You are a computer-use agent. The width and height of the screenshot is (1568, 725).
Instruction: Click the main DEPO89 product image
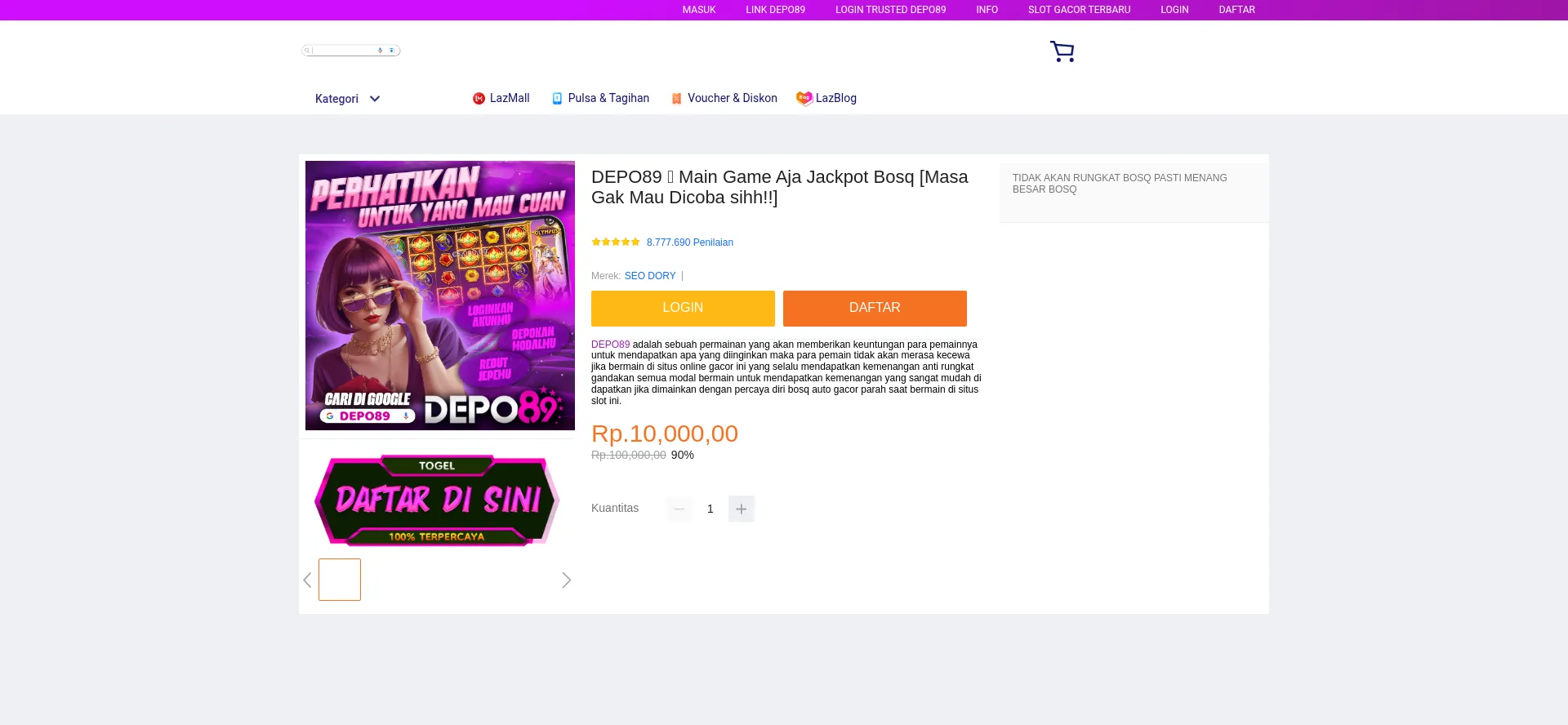tap(440, 296)
